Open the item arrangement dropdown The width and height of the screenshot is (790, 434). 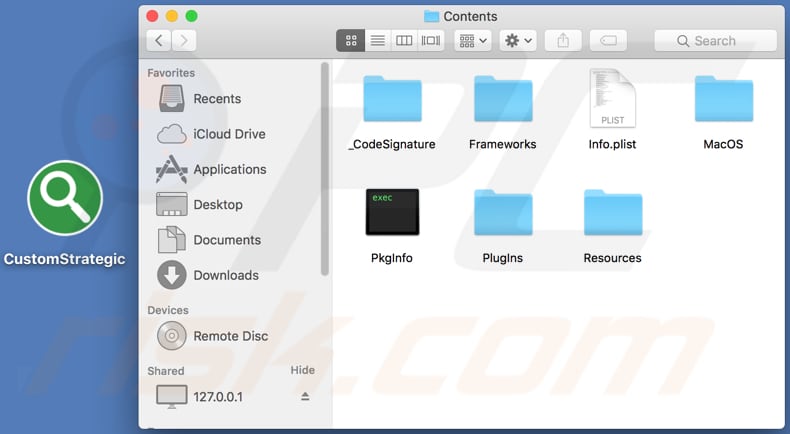473,40
